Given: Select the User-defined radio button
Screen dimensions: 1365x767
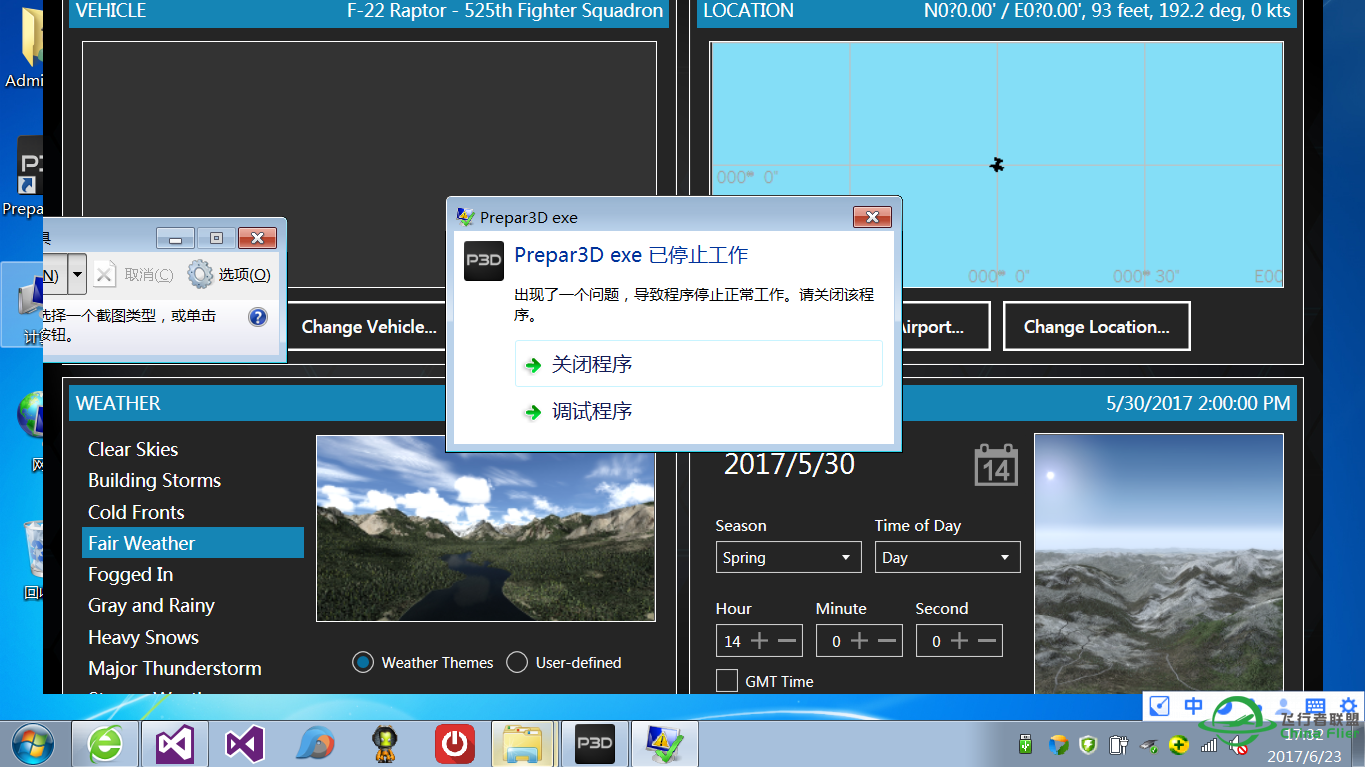Looking at the screenshot, I should click(x=517, y=662).
